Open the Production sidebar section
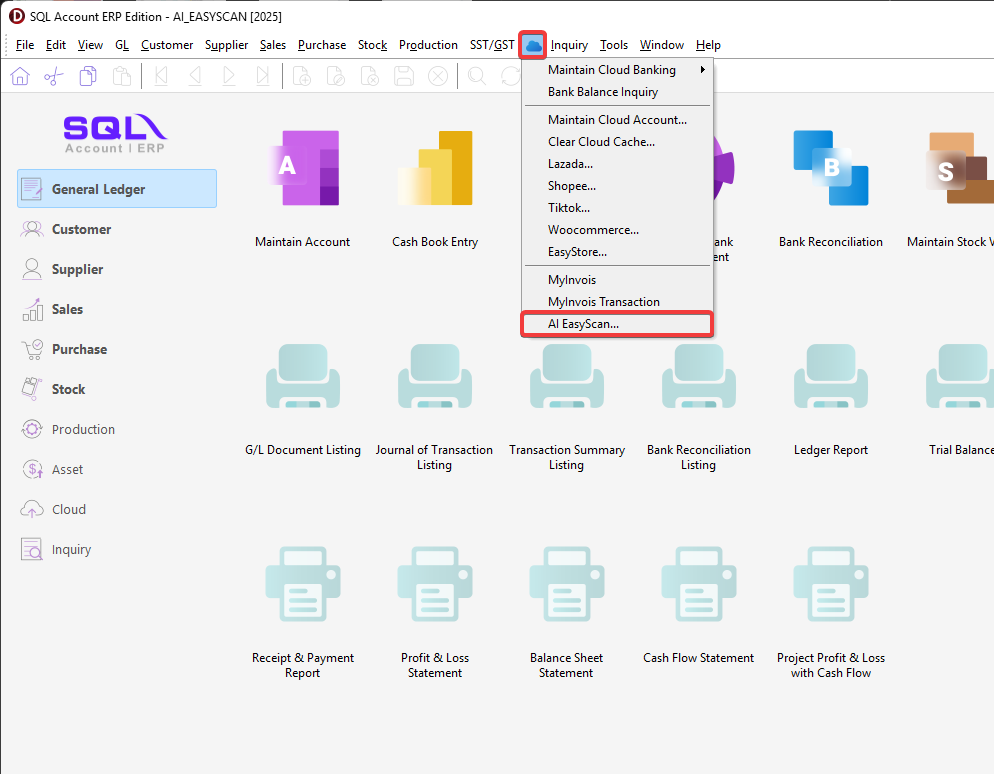 [83, 429]
